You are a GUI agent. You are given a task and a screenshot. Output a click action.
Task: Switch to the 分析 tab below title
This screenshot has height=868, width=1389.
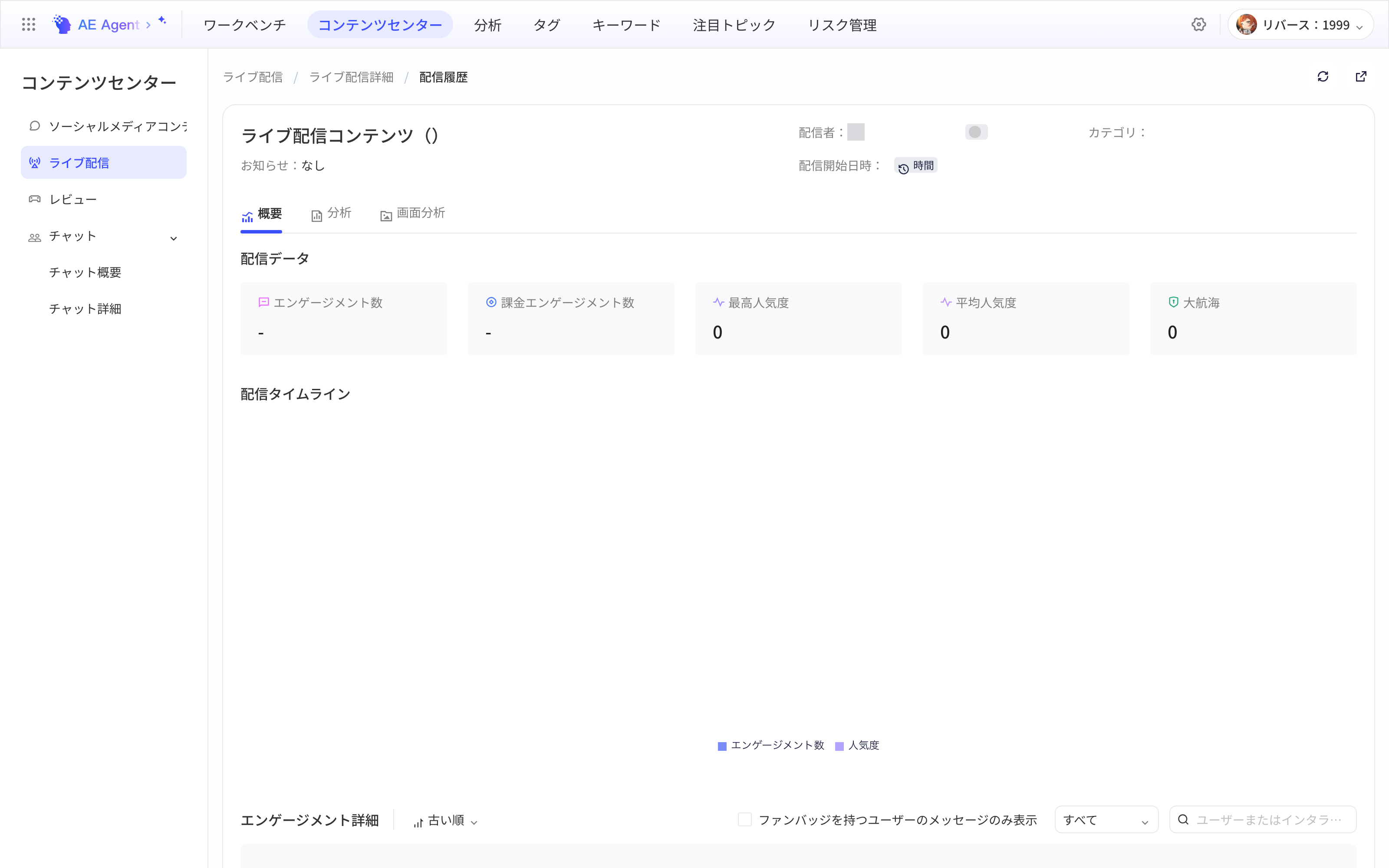(331, 213)
